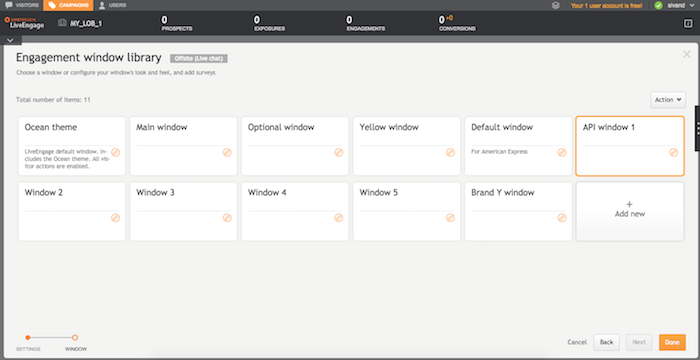Screen dimensions: 700x360
Task: Click the Done button
Action: (x=672, y=342)
